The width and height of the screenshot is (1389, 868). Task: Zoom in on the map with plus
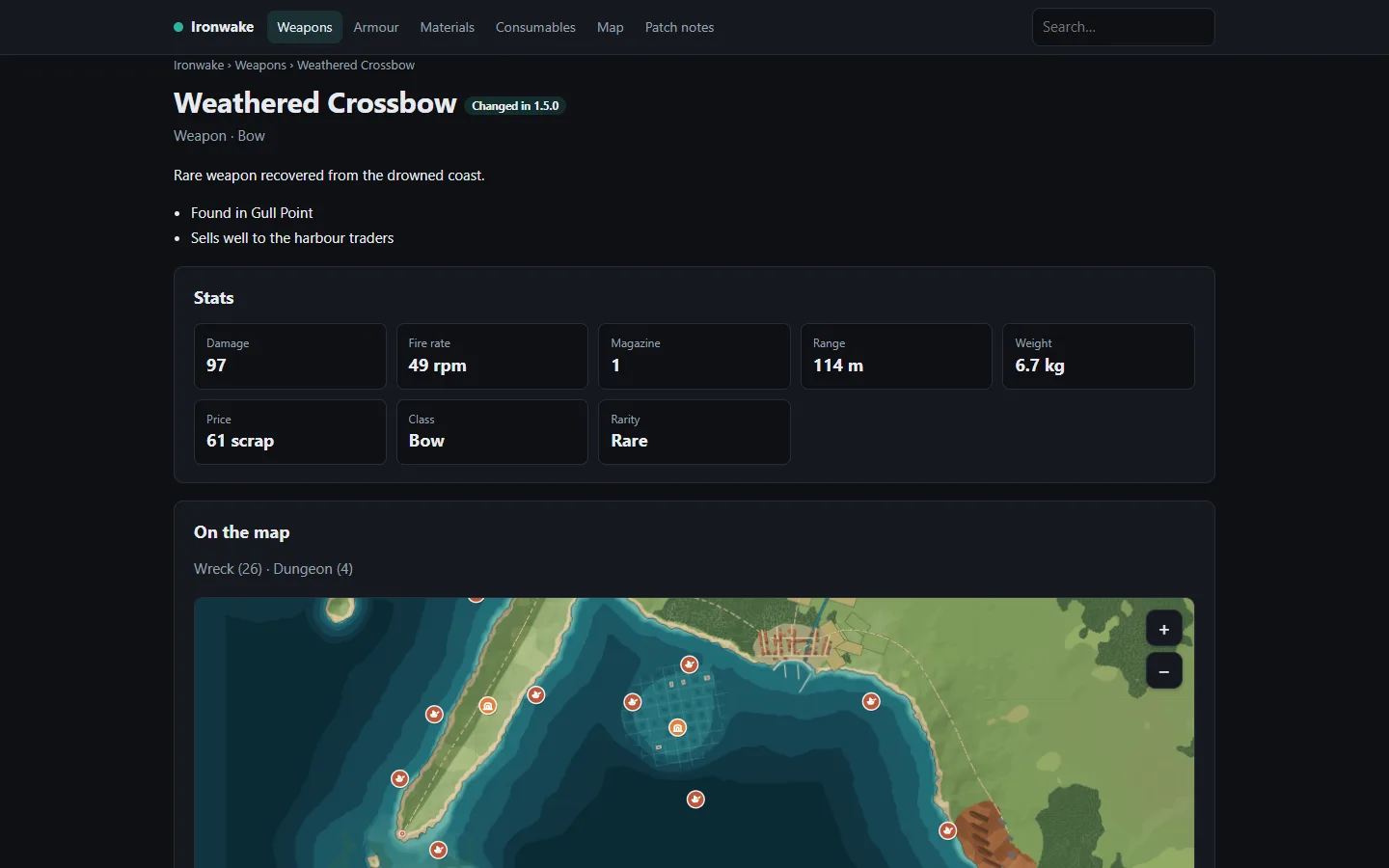click(1164, 630)
